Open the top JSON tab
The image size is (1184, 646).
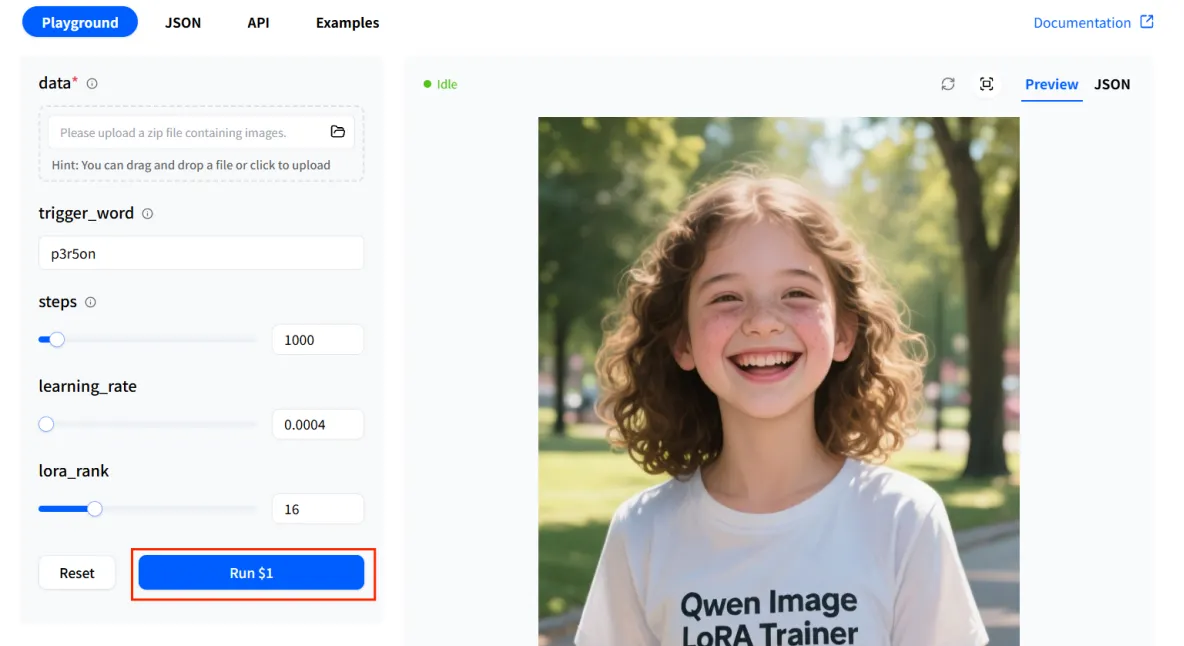183,23
